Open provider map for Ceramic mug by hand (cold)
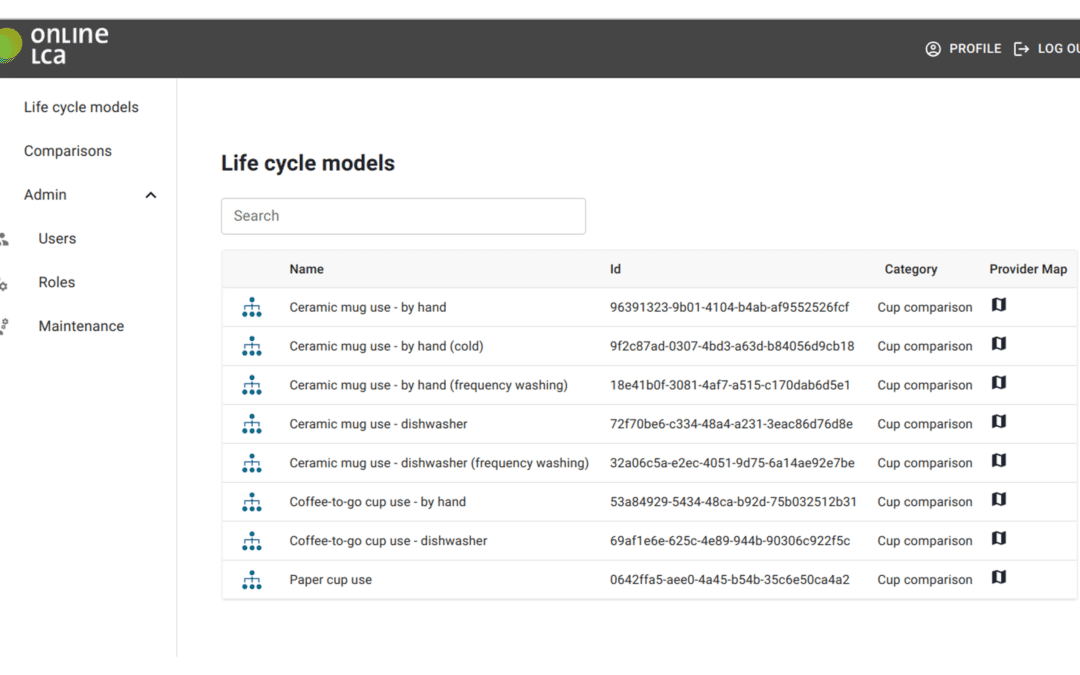The image size is (1080, 675). [999, 344]
